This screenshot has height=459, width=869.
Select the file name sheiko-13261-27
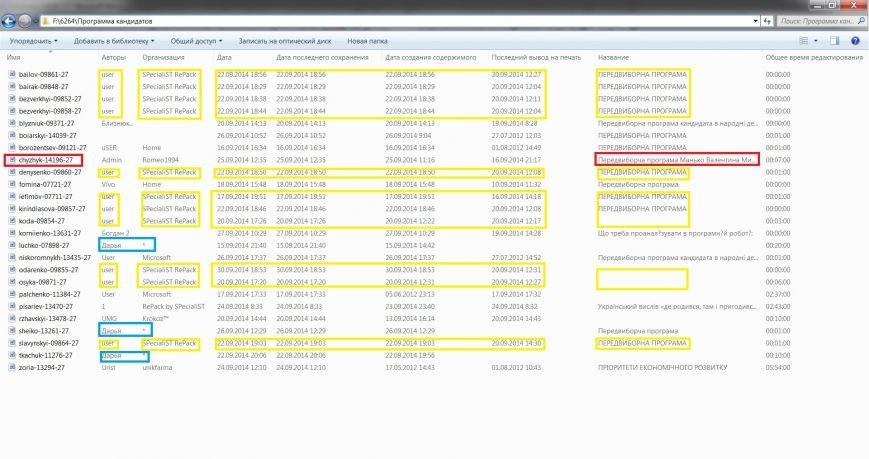44,330
